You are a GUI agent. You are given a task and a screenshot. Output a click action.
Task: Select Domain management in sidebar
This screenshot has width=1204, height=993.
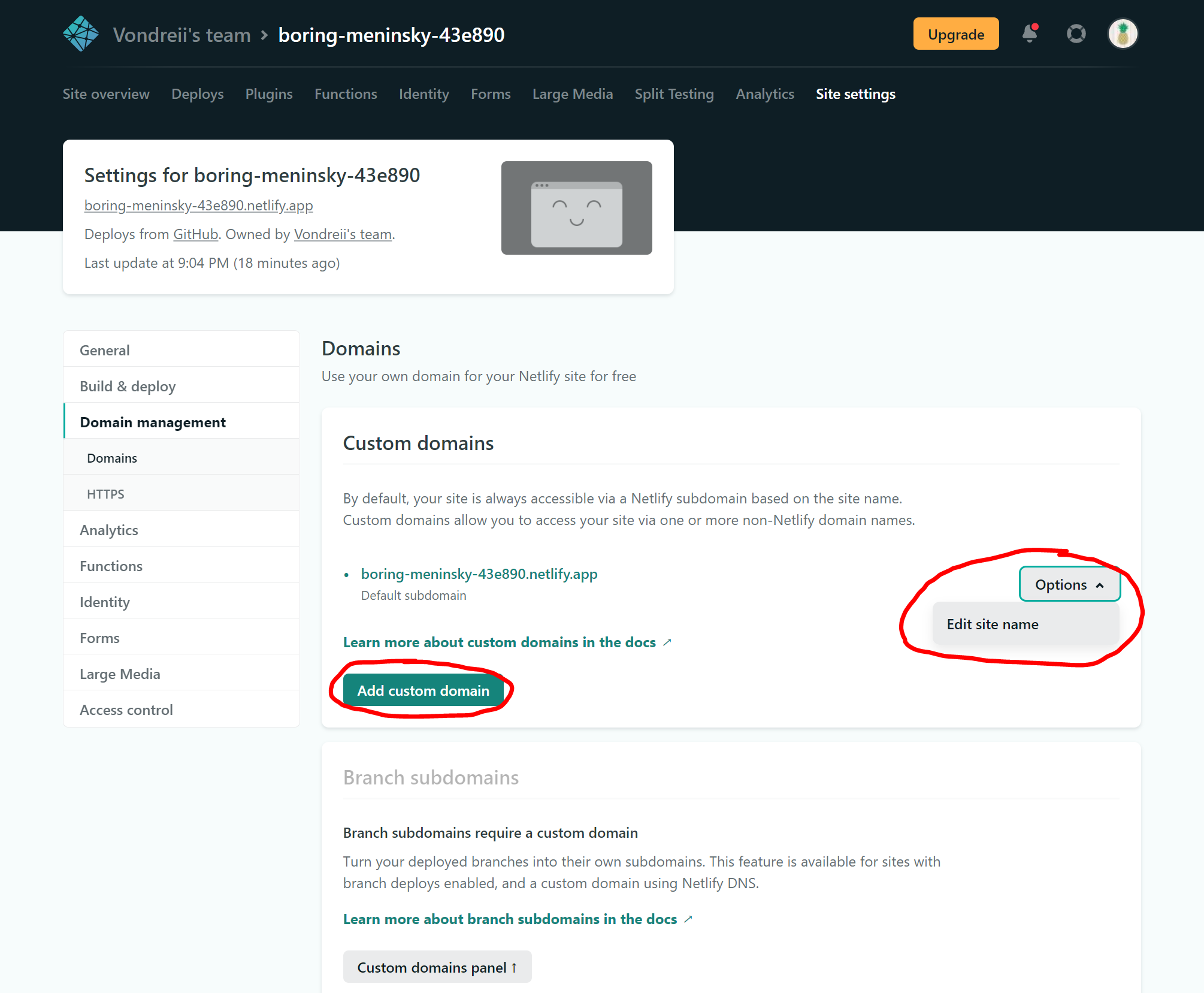pos(181,422)
